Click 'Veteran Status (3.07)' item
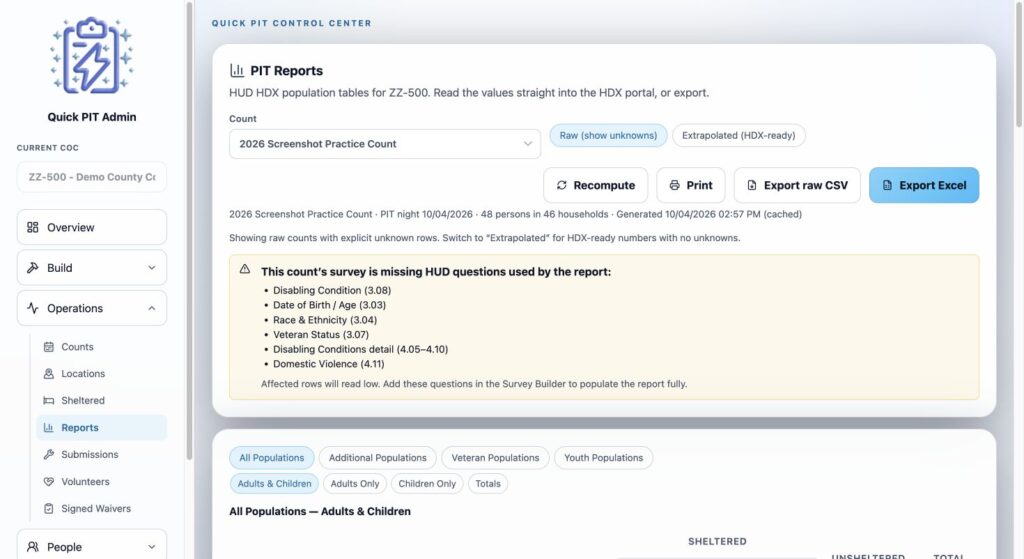1024x559 pixels. coord(321,334)
